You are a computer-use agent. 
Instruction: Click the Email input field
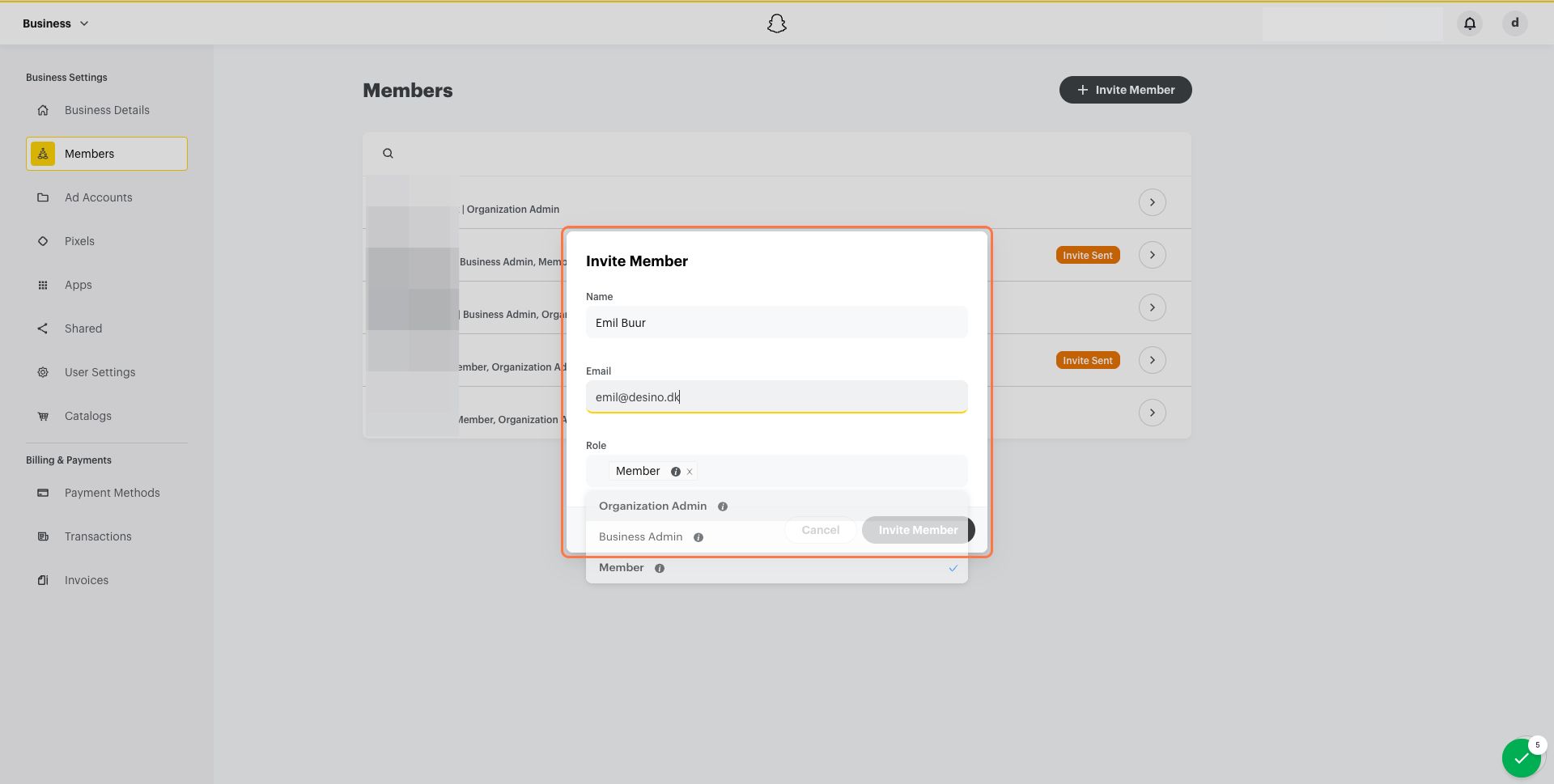coord(777,396)
